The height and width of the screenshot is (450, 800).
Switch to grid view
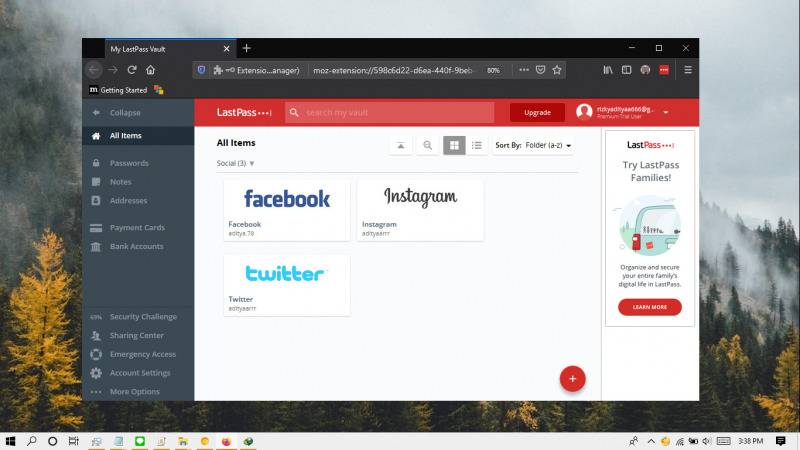pos(454,145)
